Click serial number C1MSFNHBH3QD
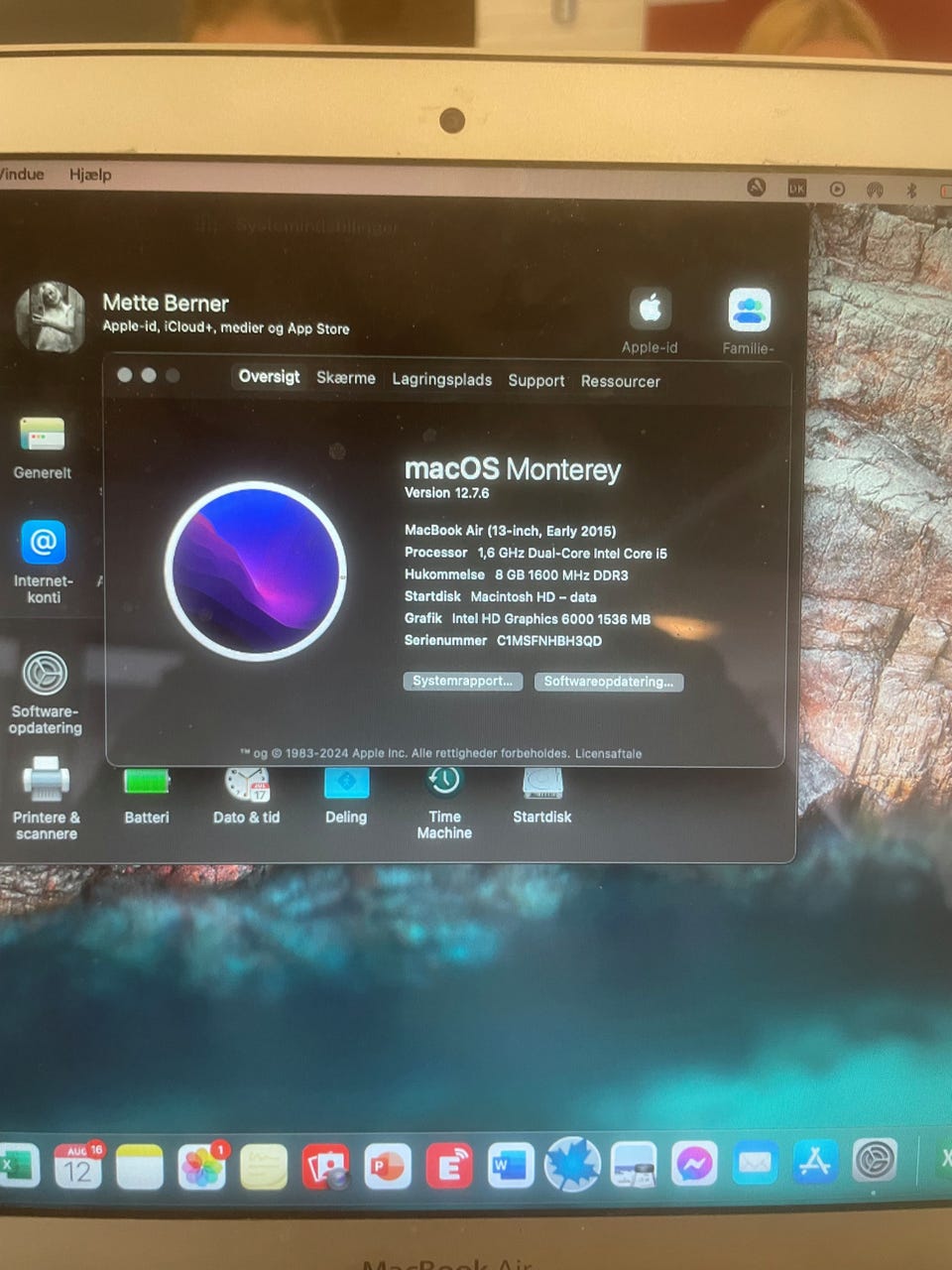Viewport: 952px width, 1270px height. click(549, 641)
